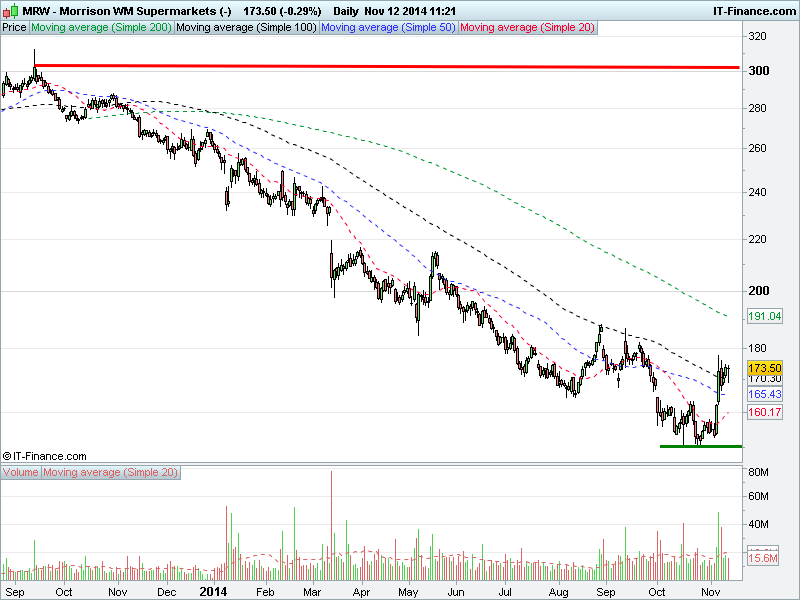Click the 260 price axis label

pyautogui.click(x=758, y=148)
